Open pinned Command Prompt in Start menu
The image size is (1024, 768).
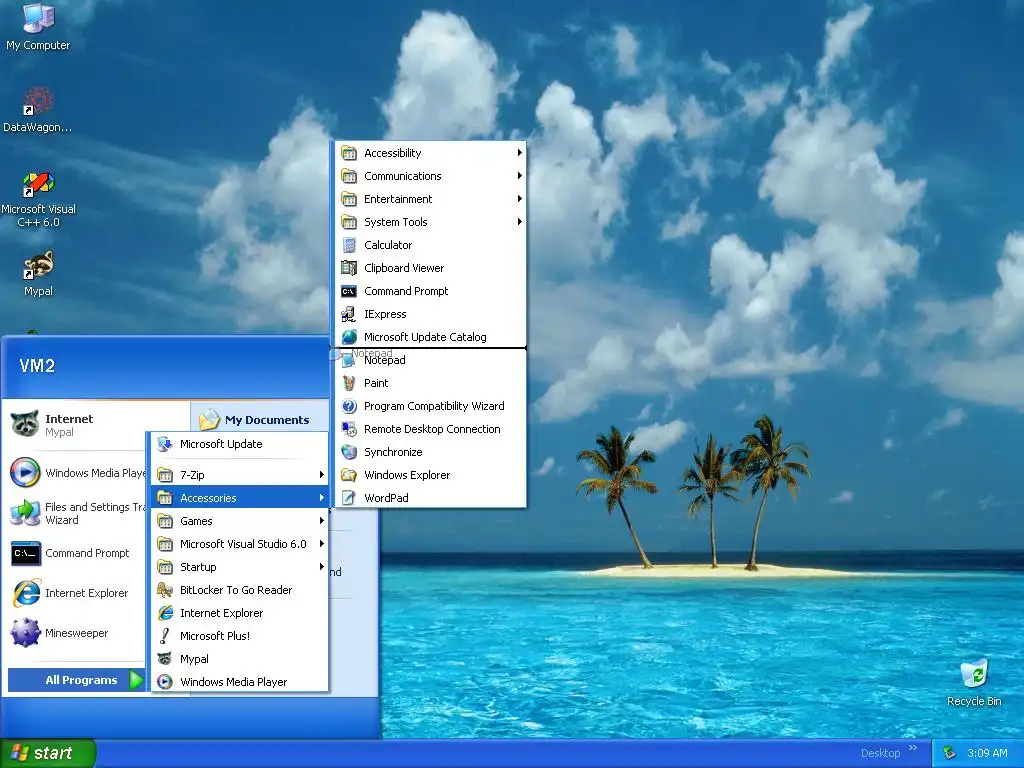pyautogui.click(x=77, y=553)
